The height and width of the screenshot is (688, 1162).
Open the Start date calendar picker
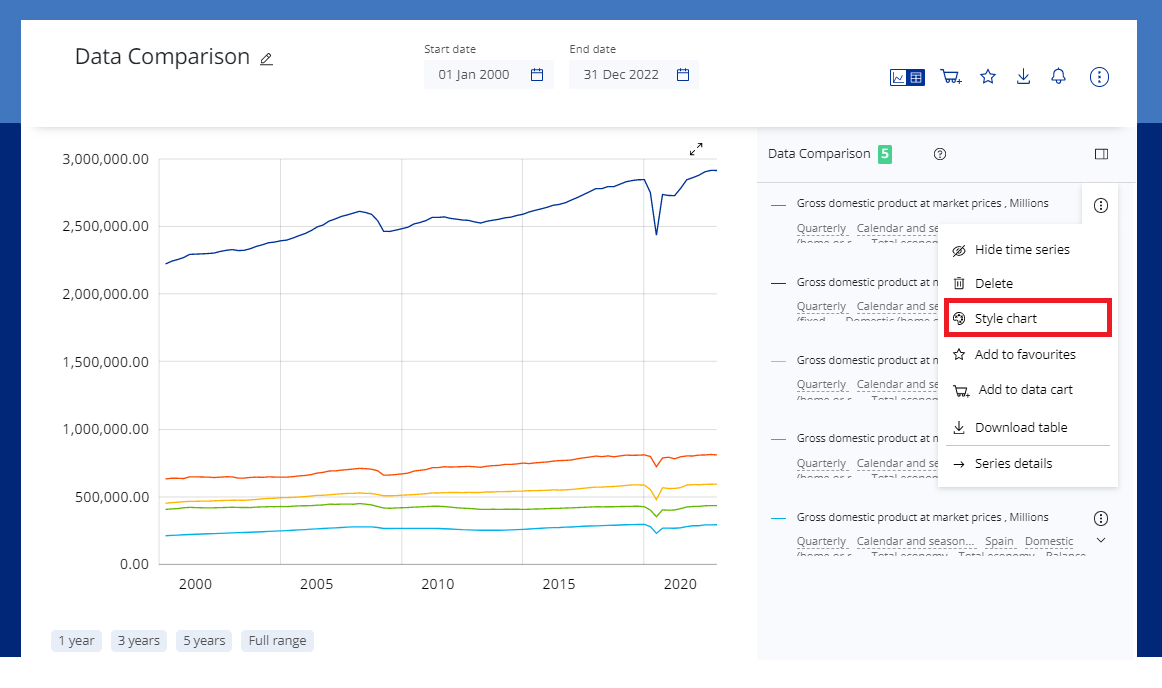(x=537, y=74)
